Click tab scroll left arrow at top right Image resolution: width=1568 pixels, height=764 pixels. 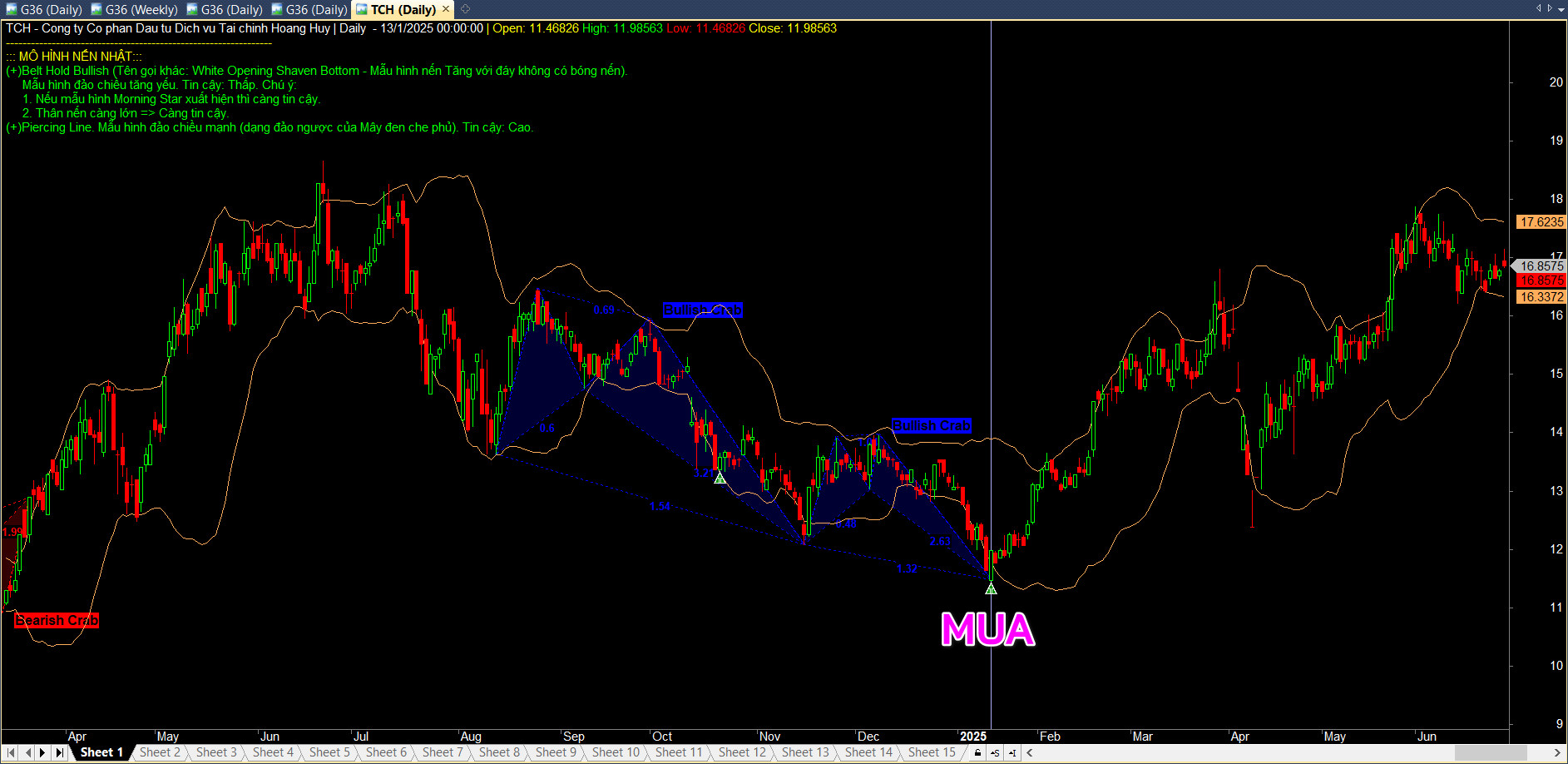[1538, 8]
